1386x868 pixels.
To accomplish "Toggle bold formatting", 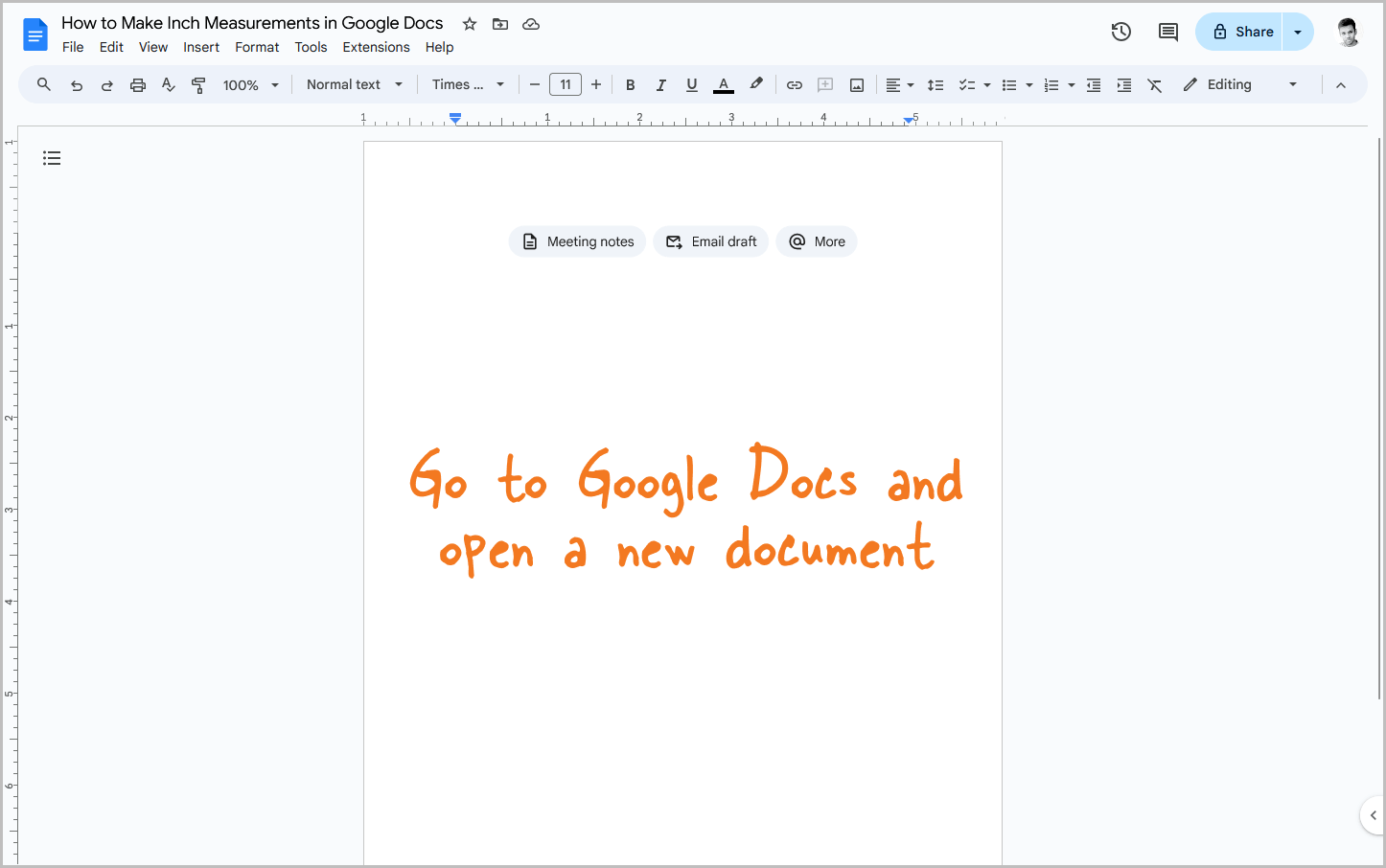I will 631,85.
